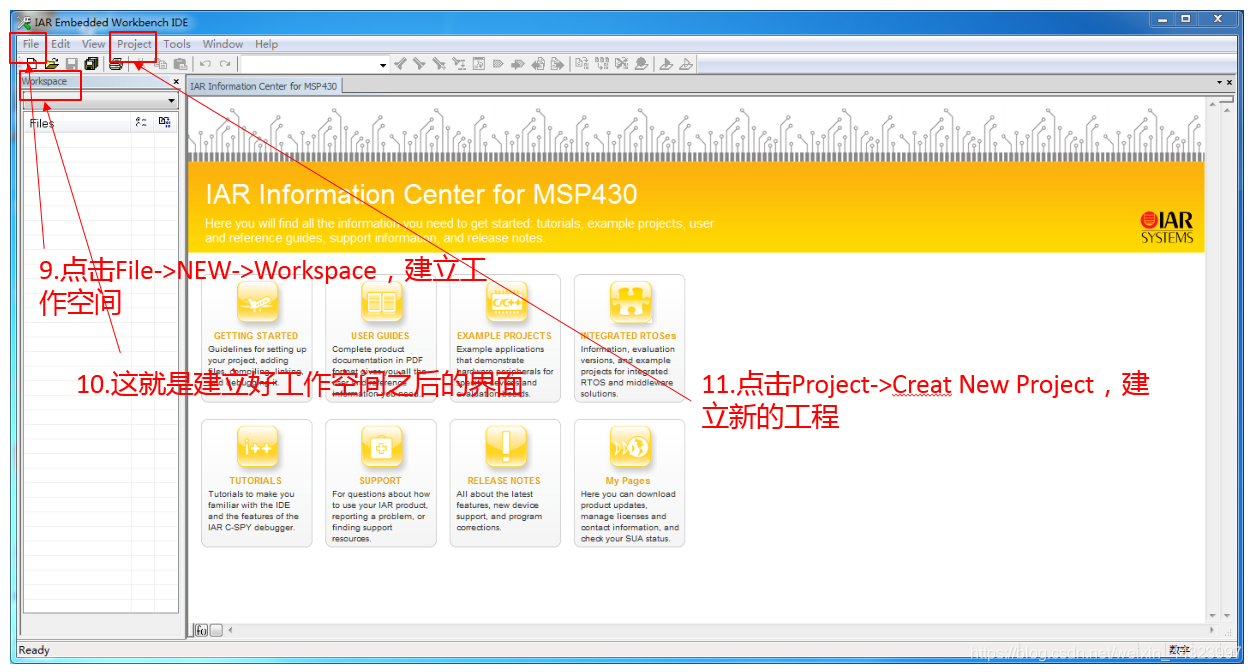Click the Debug without Downloading icon
1252x672 pixels.
point(686,64)
